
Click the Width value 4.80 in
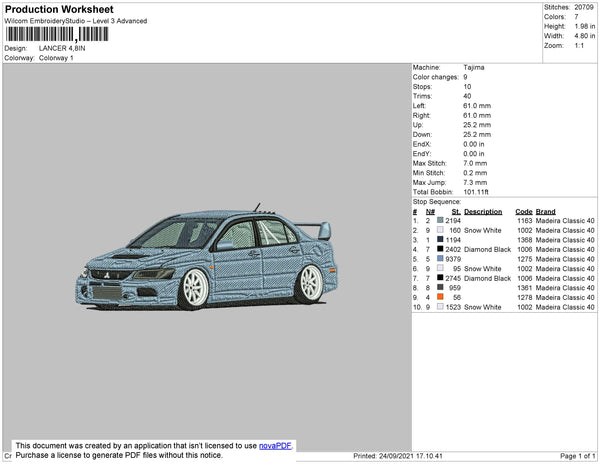pos(585,36)
